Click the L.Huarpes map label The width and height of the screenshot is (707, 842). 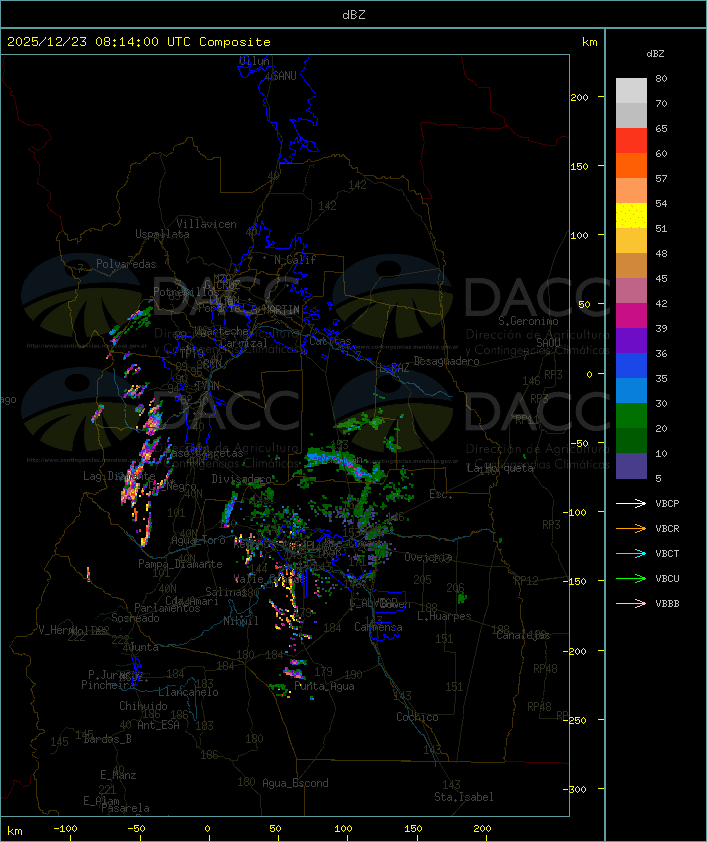pyautogui.click(x=444, y=616)
